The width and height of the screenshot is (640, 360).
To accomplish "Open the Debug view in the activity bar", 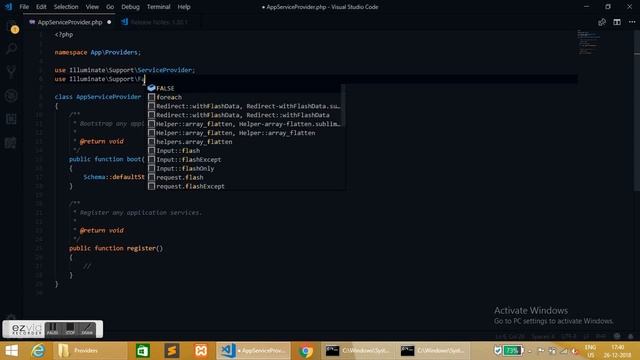I will point(11,96).
